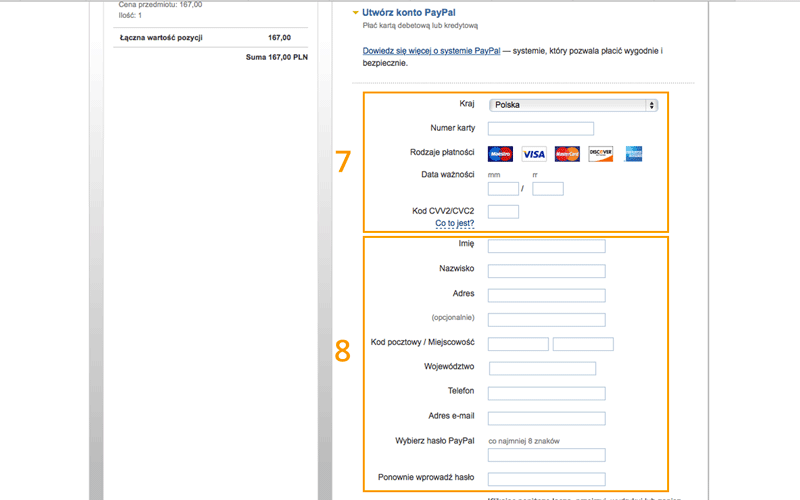The height and width of the screenshot is (500, 800).
Task: Click the Co to jest? help link
Action: pyautogui.click(x=454, y=223)
